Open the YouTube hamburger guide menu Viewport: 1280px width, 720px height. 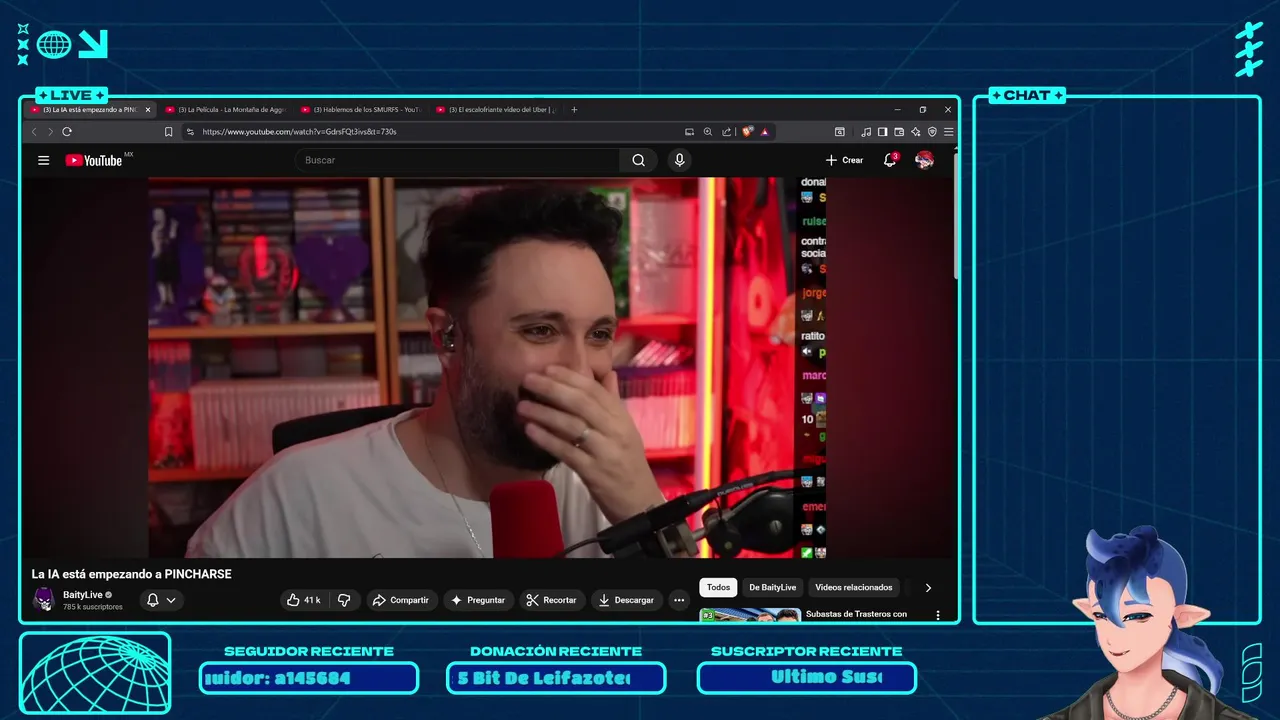(43, 160)
